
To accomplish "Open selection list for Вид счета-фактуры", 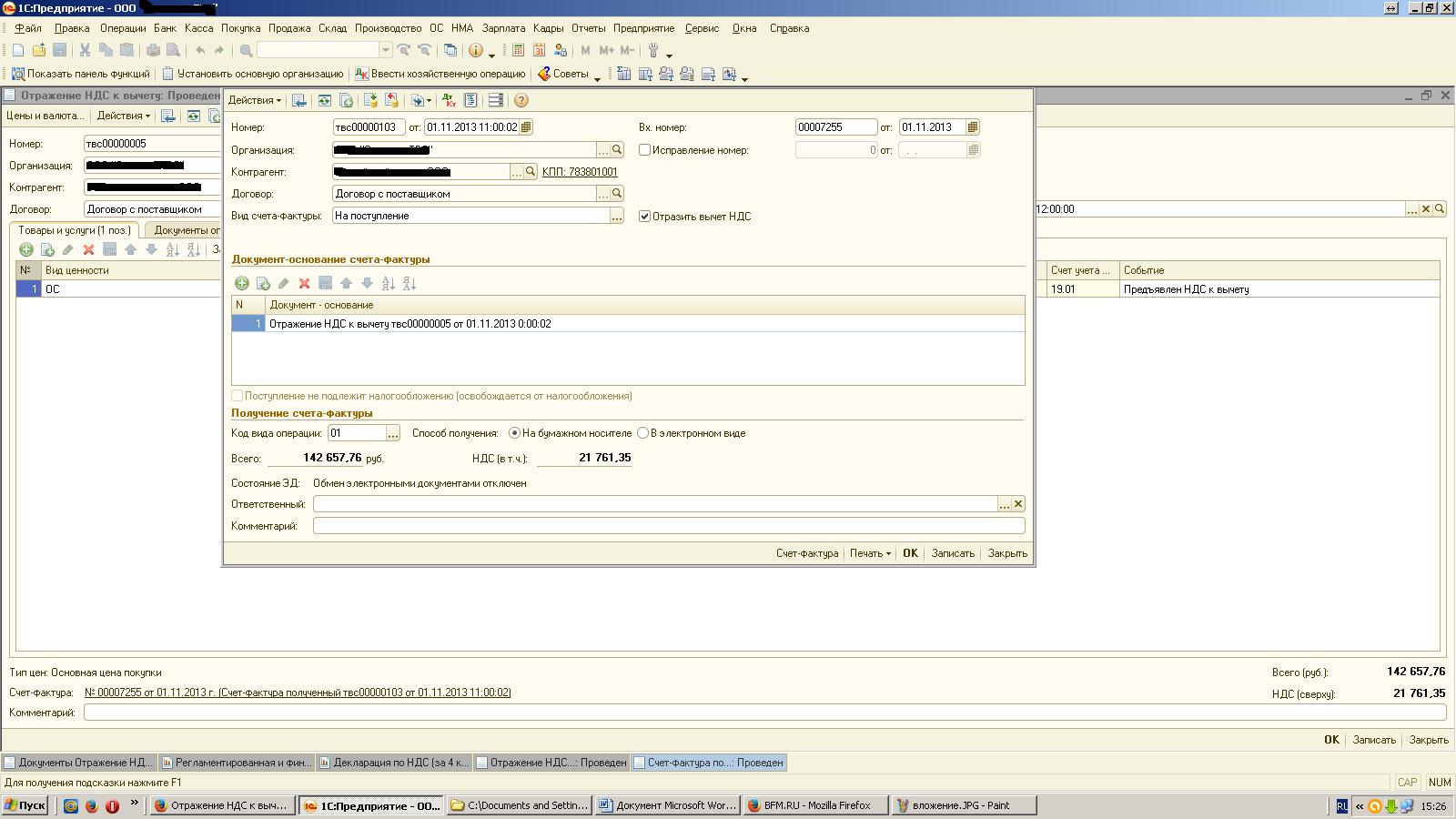I will pyautogui.click(x=616, y=217).
